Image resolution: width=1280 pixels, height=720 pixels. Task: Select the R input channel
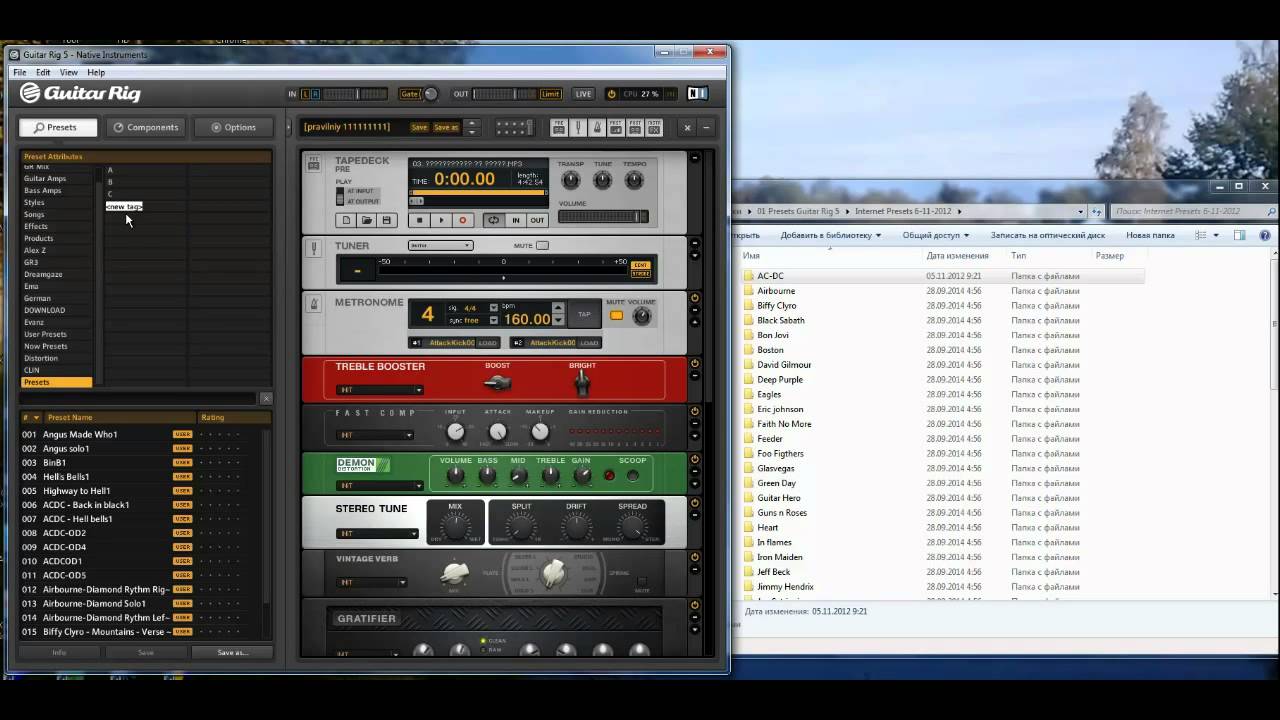315,94
